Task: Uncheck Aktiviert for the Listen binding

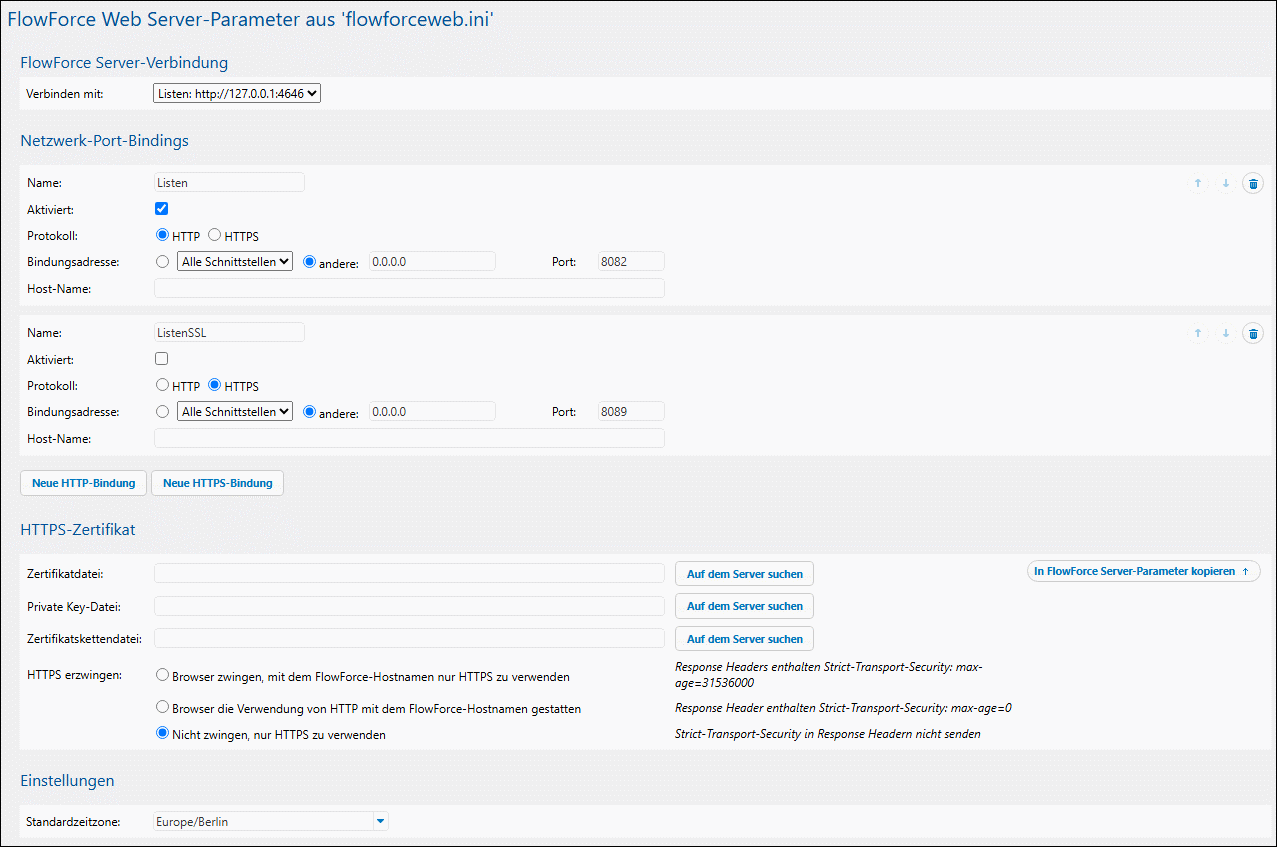Action: (x=162, y=209)
